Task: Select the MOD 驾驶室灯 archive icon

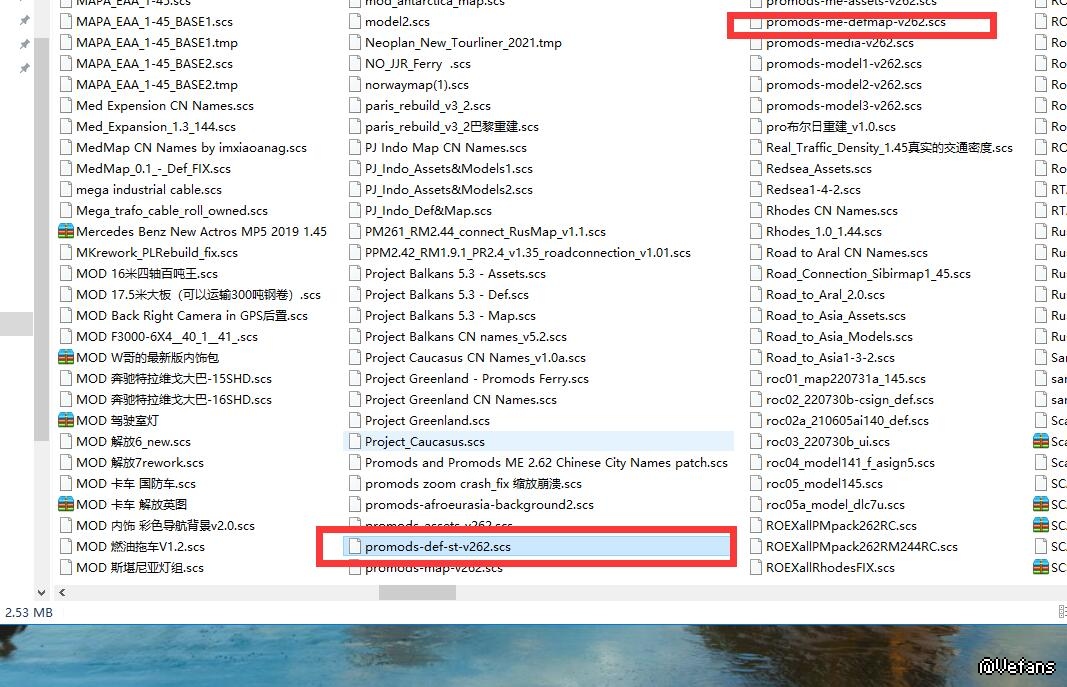Action: pyautogui.click(x=66, y=421)
